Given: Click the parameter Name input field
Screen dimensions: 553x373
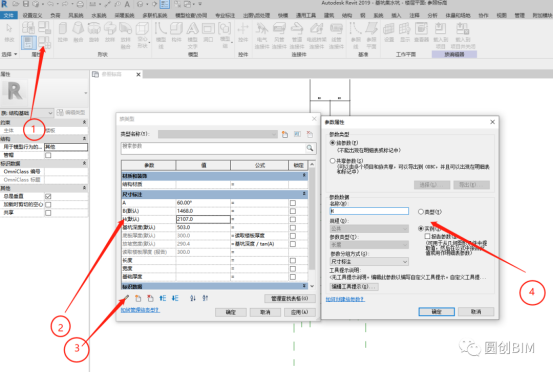Looking at the screenshot, I should click(369, 211).
